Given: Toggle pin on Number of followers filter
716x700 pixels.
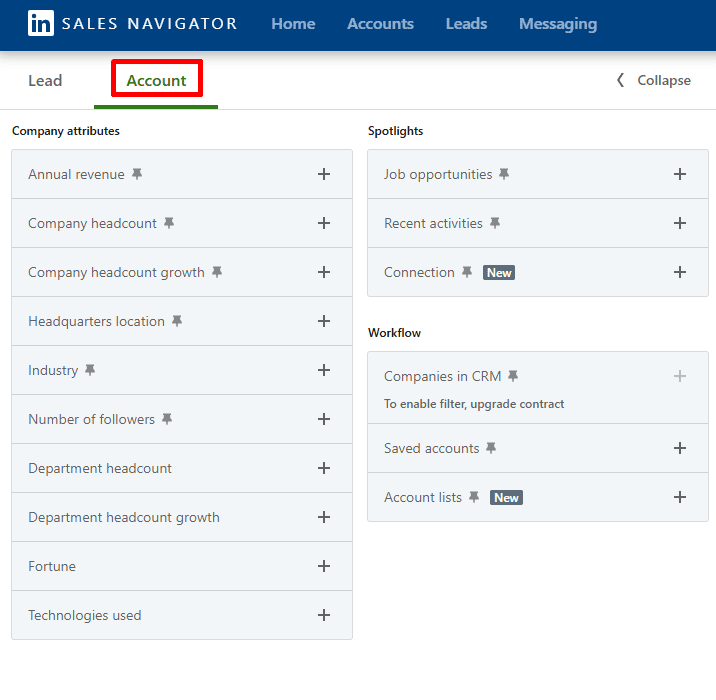Looking at the screenshot, I should click(167, 419).
